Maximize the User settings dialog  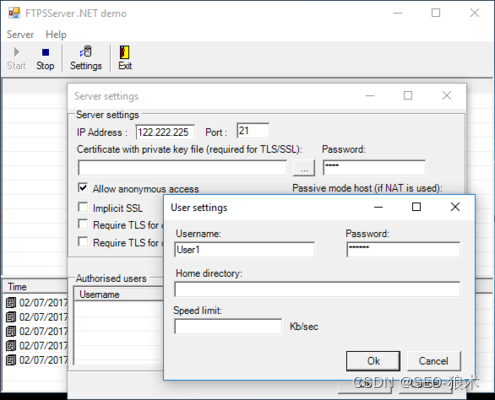click(x=416, y=207)
